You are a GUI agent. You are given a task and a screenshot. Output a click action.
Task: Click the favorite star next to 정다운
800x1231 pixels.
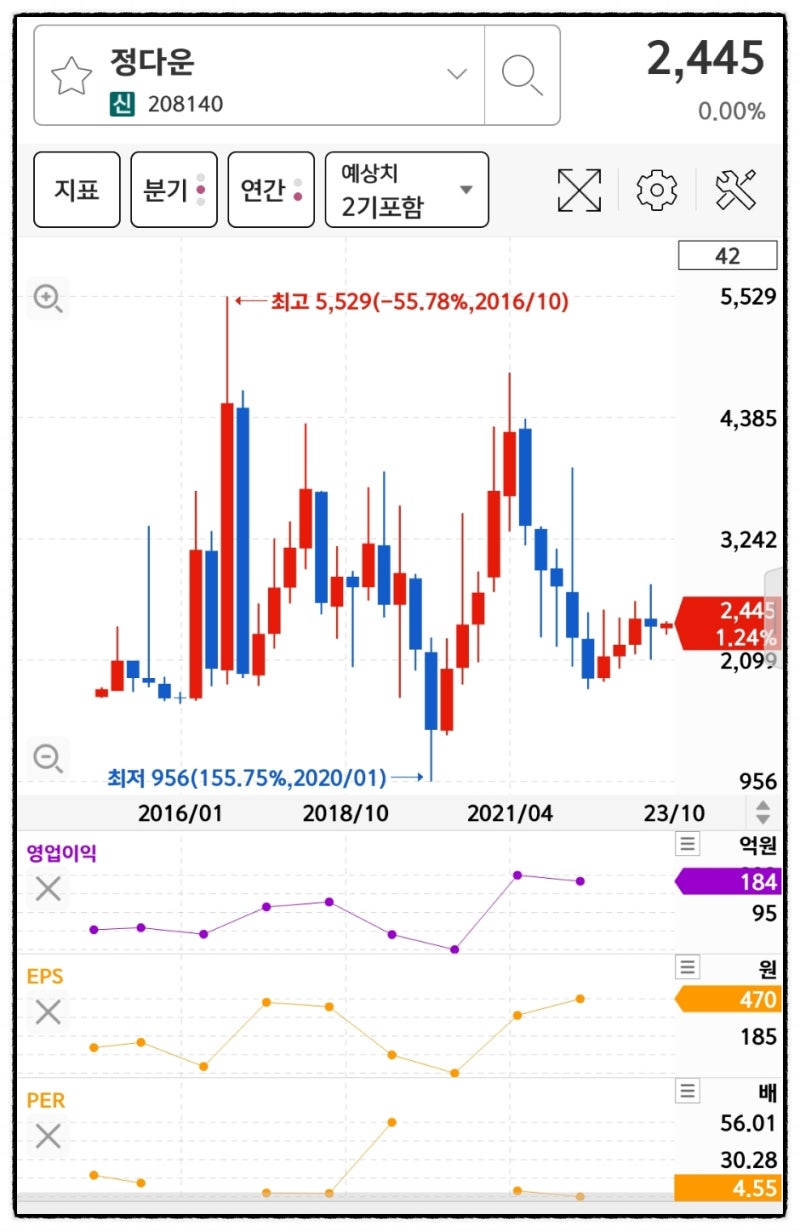pyautogui.click(x=72, y=76)
